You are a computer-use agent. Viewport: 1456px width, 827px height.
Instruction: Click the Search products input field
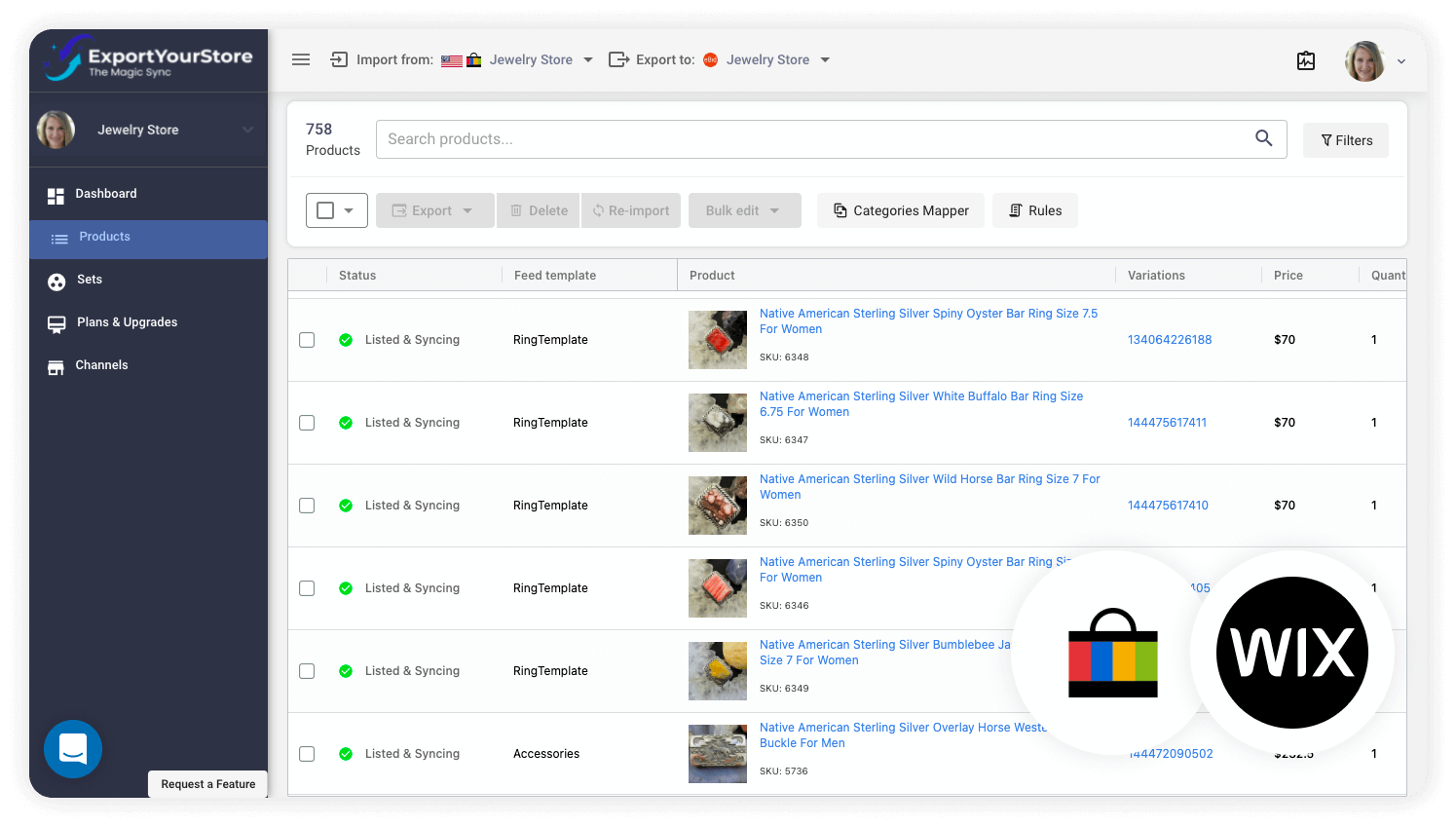pyautogui.click(x=779, y=138)
